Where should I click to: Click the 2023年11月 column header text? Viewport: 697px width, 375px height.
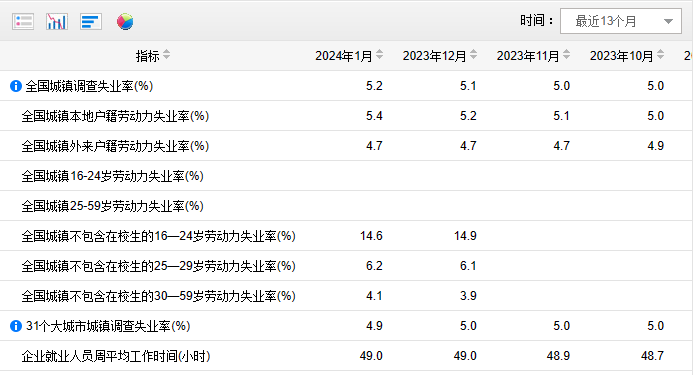tap(528, 56)
